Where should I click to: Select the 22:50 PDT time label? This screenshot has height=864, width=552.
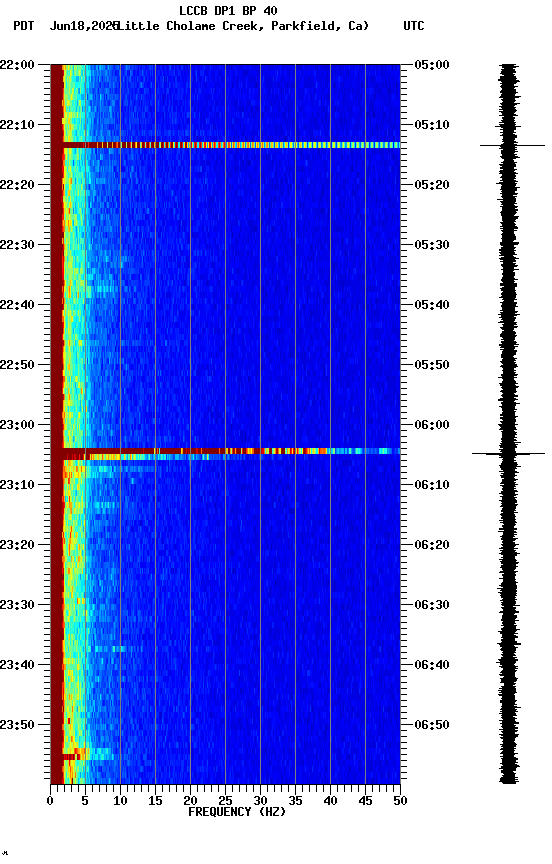[x=17, y=365]
